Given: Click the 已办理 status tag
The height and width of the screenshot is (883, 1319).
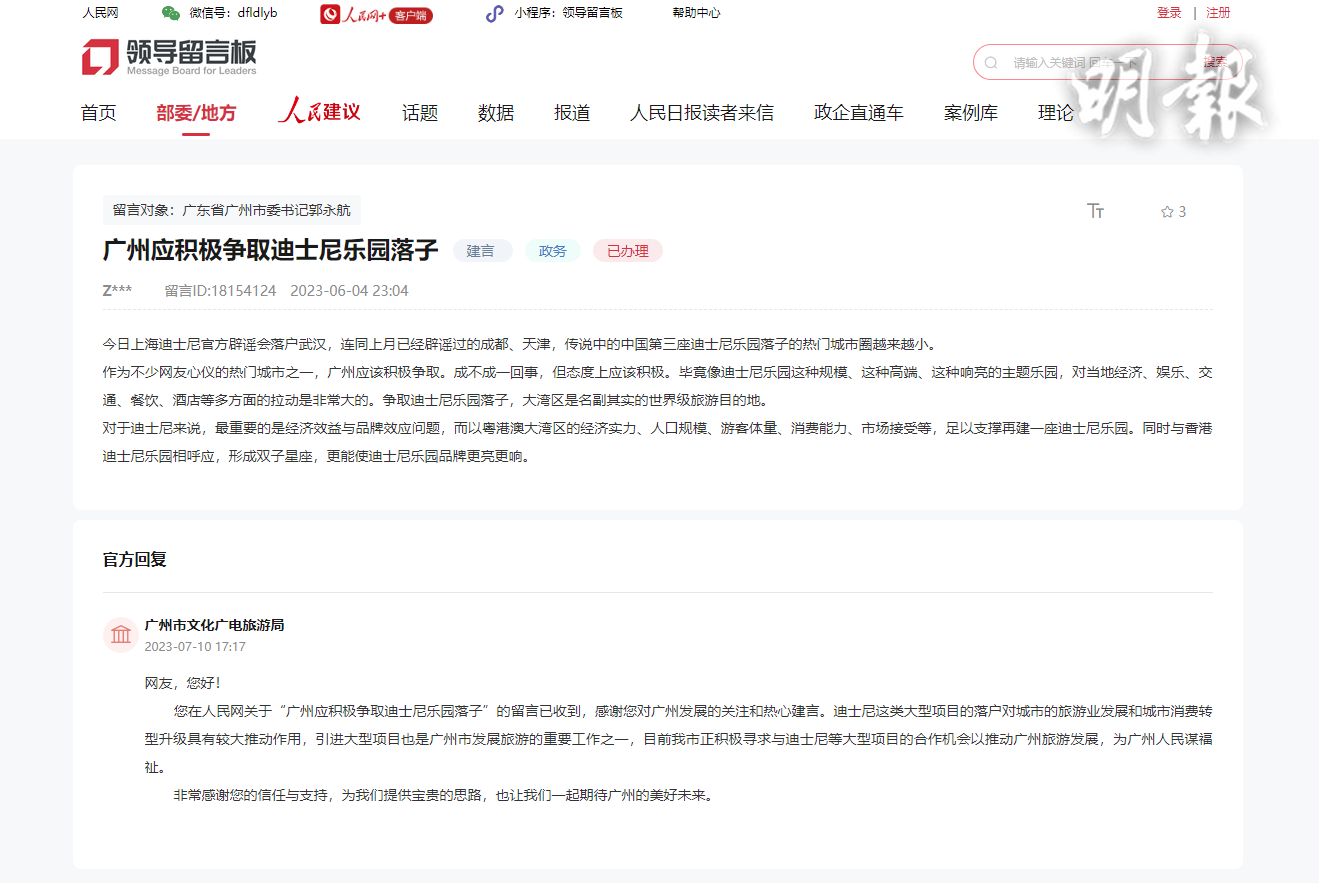Looking at the screenshot, I should [x=627, y=251].
